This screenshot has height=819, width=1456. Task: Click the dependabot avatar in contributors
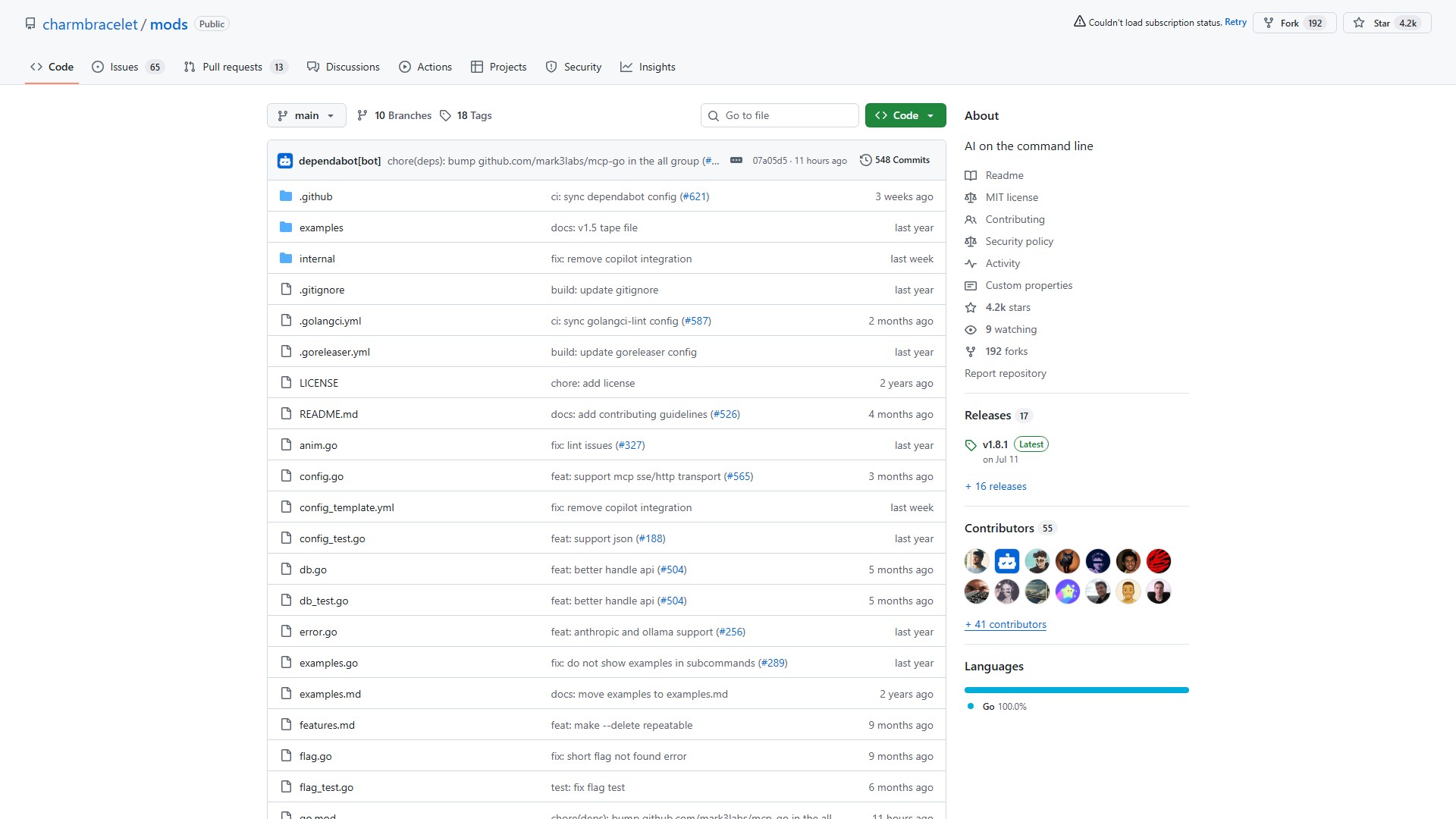tap(1006, 561)
